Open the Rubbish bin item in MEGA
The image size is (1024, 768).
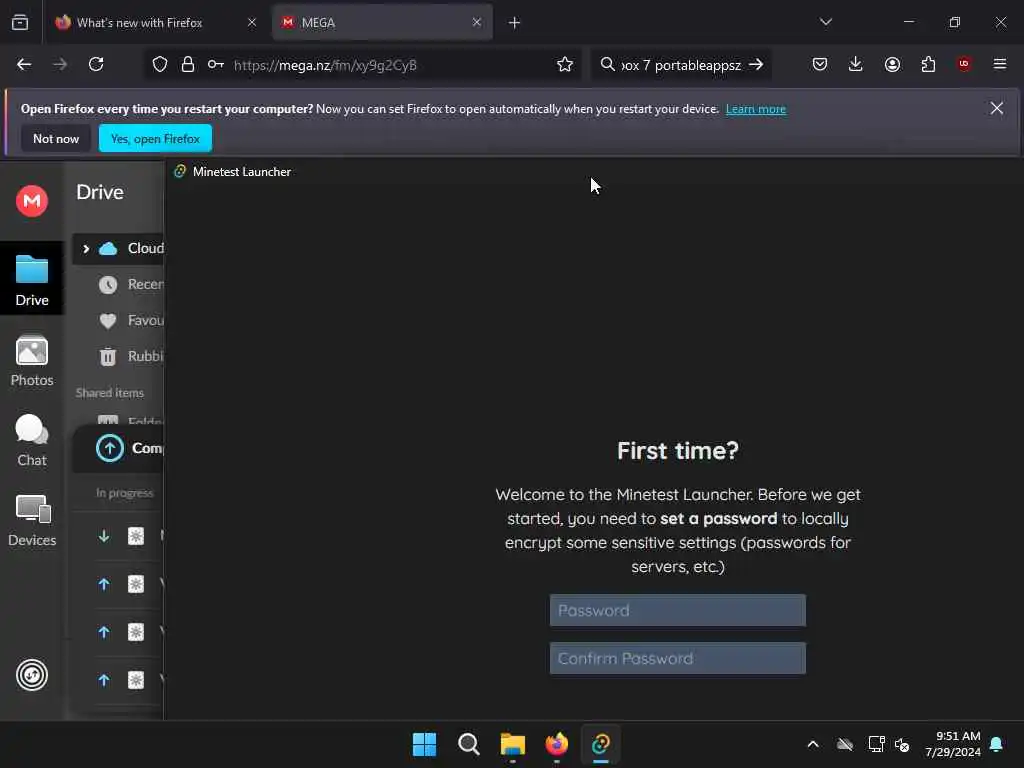point(131,356)
